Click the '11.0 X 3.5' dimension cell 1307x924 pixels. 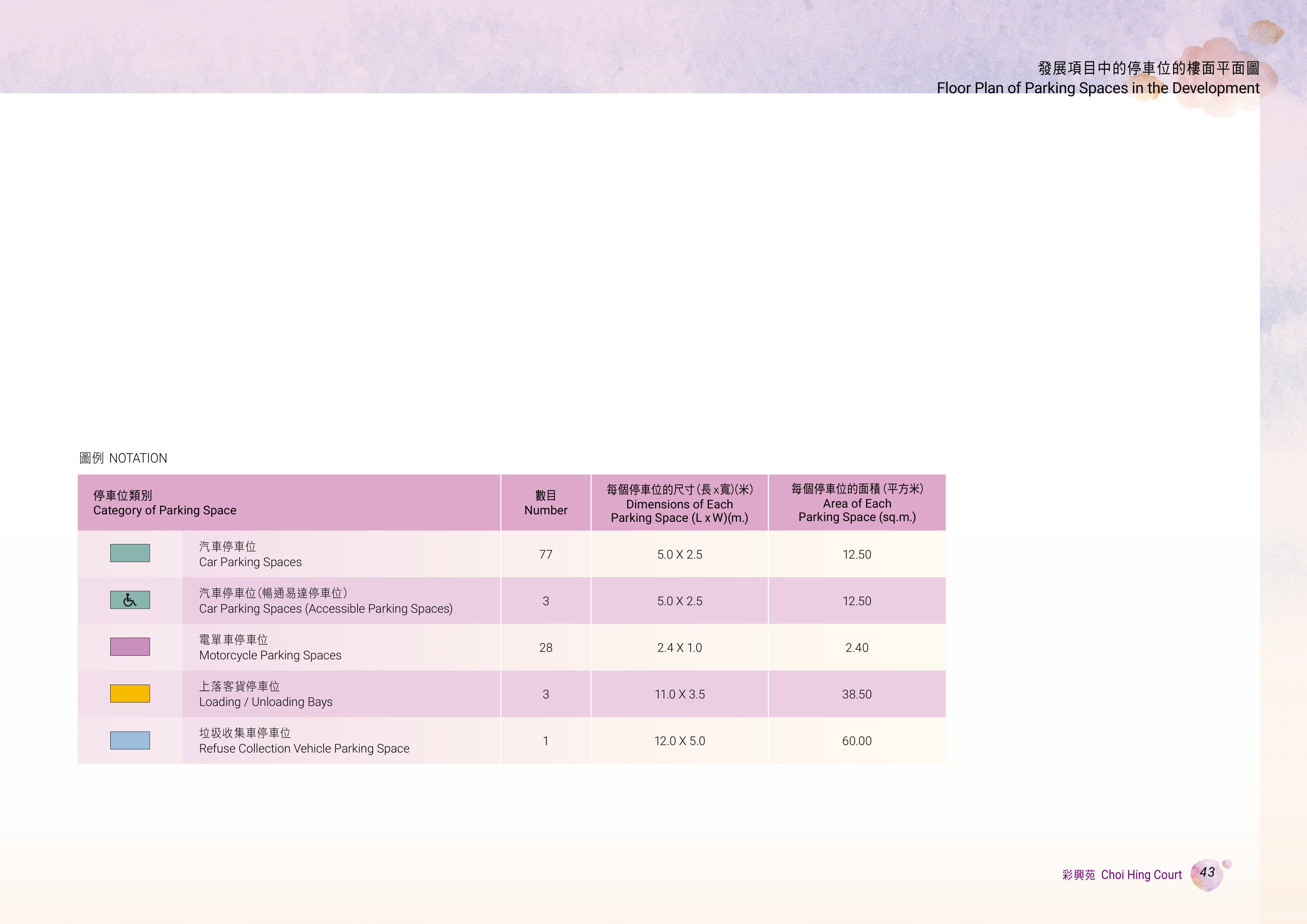coord(680,694)
